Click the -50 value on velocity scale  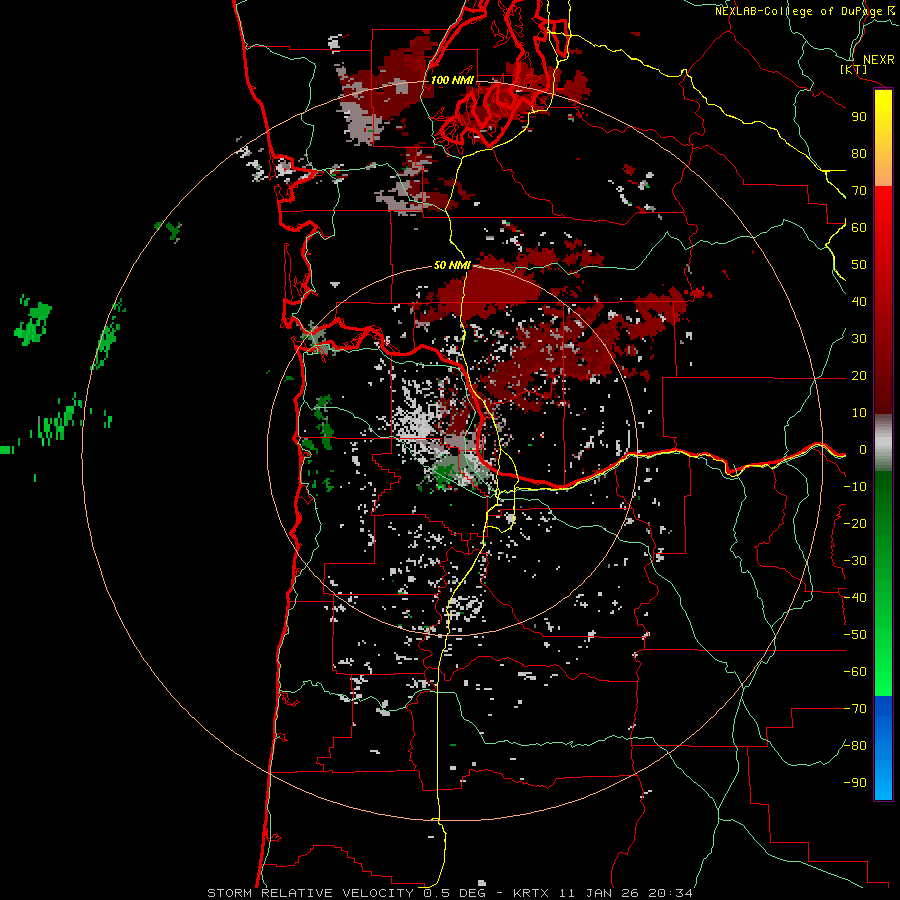855,635
